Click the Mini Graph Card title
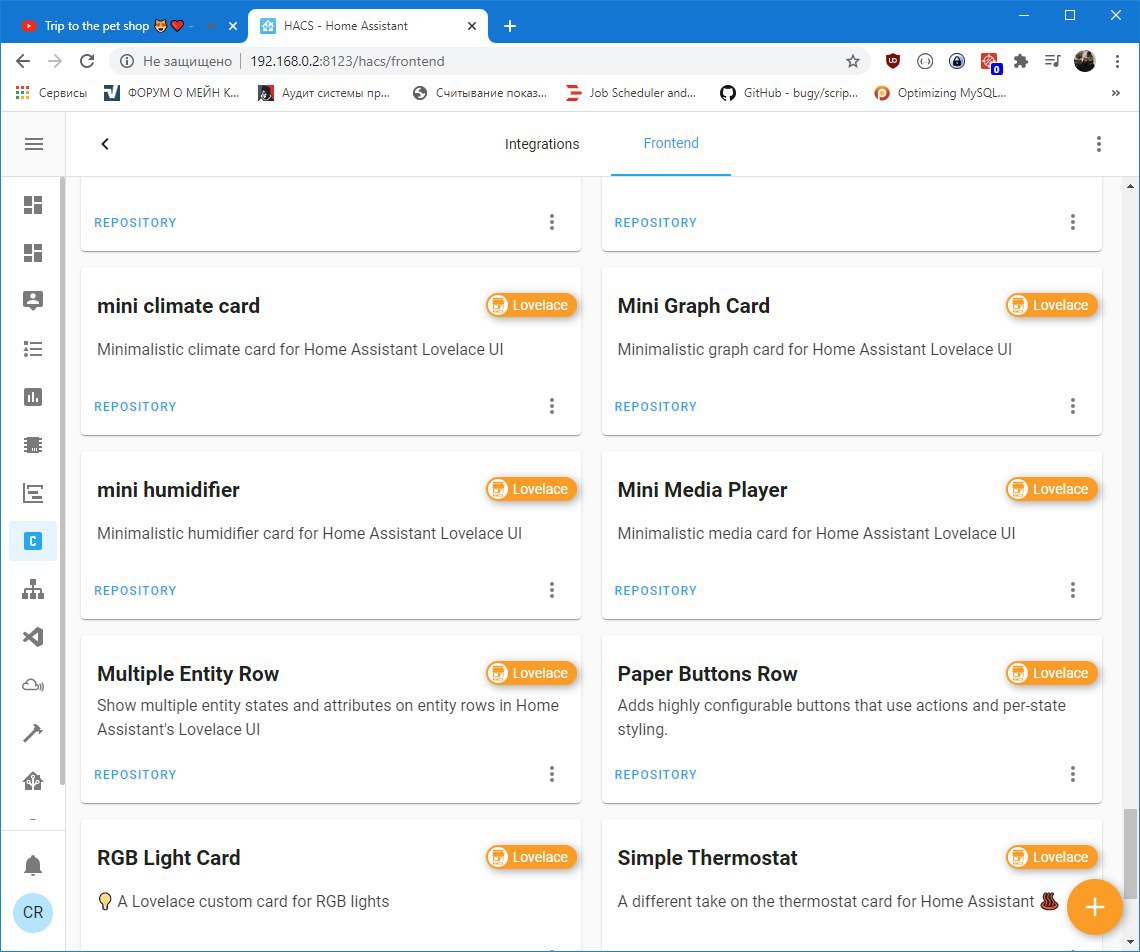Viewport: 1140px width, 952px height. pos(694,305)
